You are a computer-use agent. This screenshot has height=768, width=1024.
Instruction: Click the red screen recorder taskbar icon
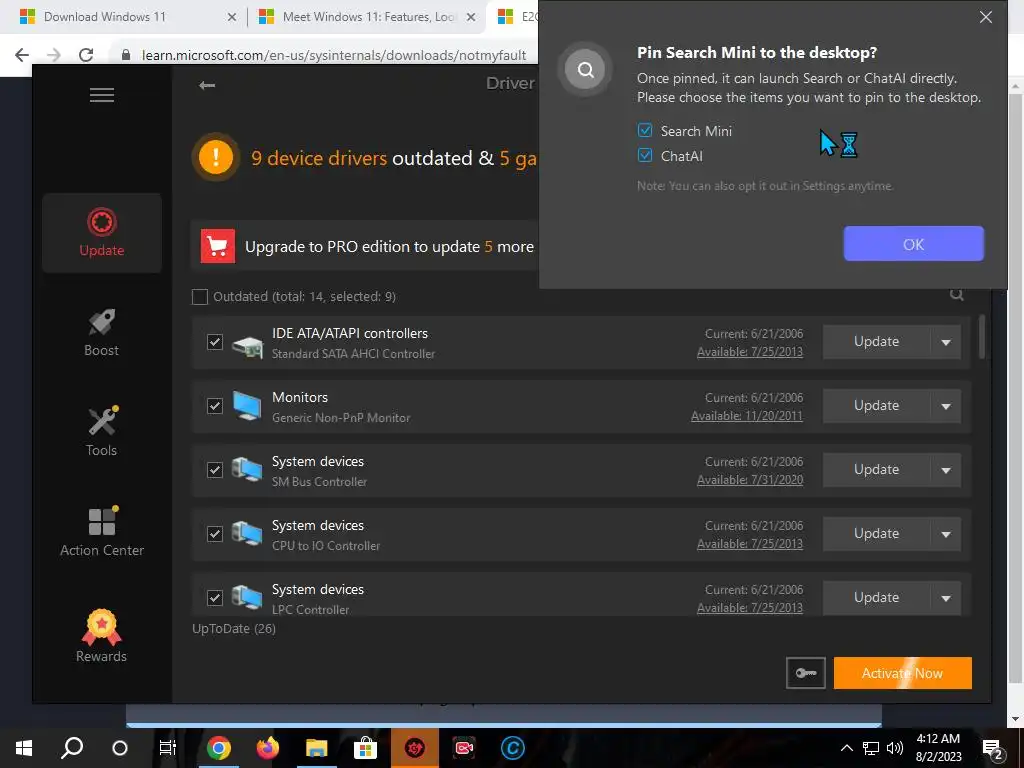coord(464,748)
